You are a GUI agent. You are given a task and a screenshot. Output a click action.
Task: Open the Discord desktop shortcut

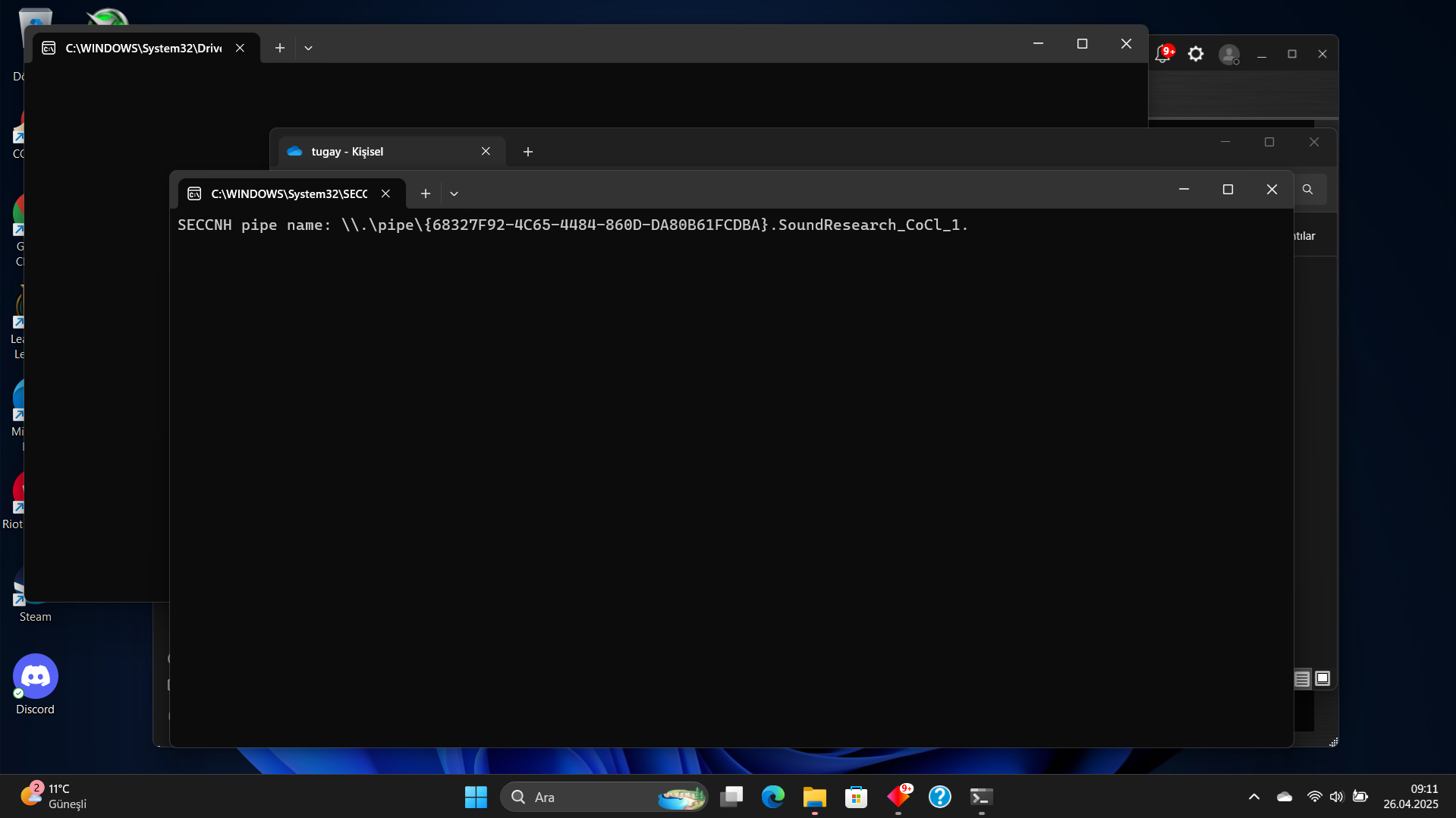point(35,684)
